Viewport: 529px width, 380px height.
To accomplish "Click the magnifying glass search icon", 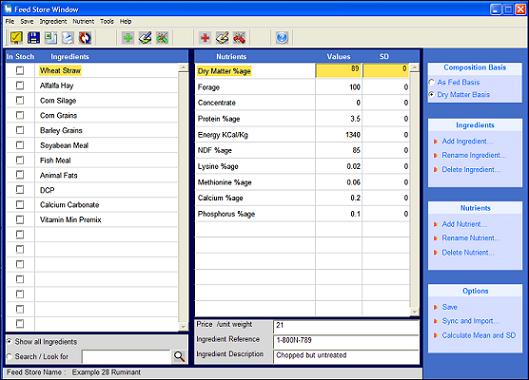I will (179, 356).
